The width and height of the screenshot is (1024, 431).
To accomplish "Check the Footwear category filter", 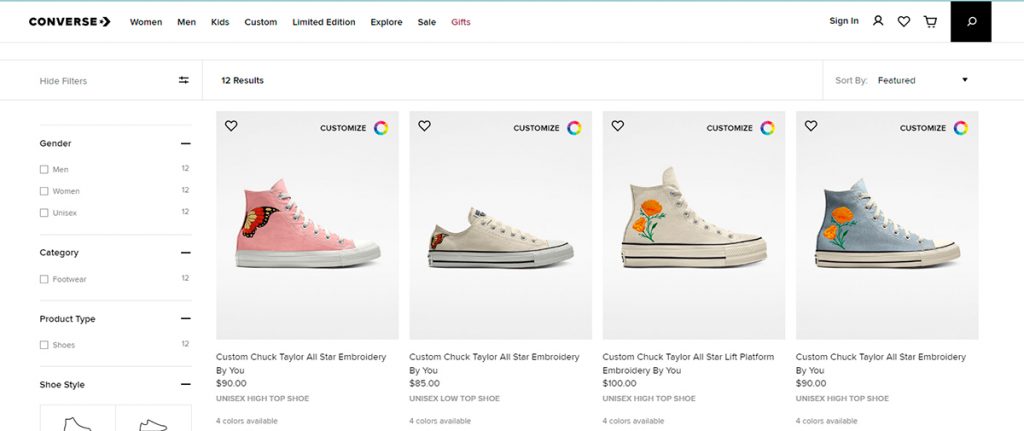I will [x=44, y=279].
